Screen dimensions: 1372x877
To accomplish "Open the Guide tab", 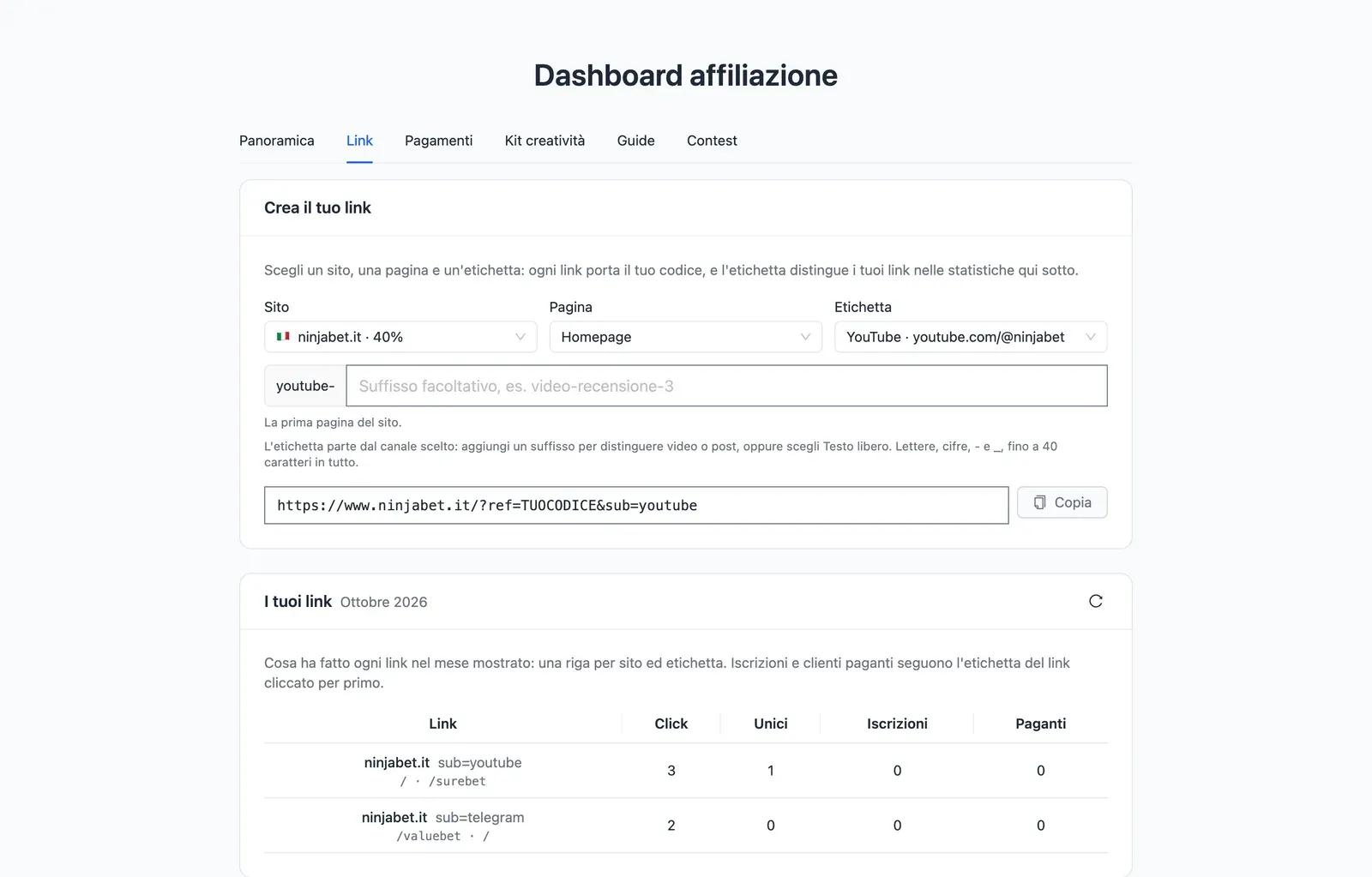I will coord(635,141).
